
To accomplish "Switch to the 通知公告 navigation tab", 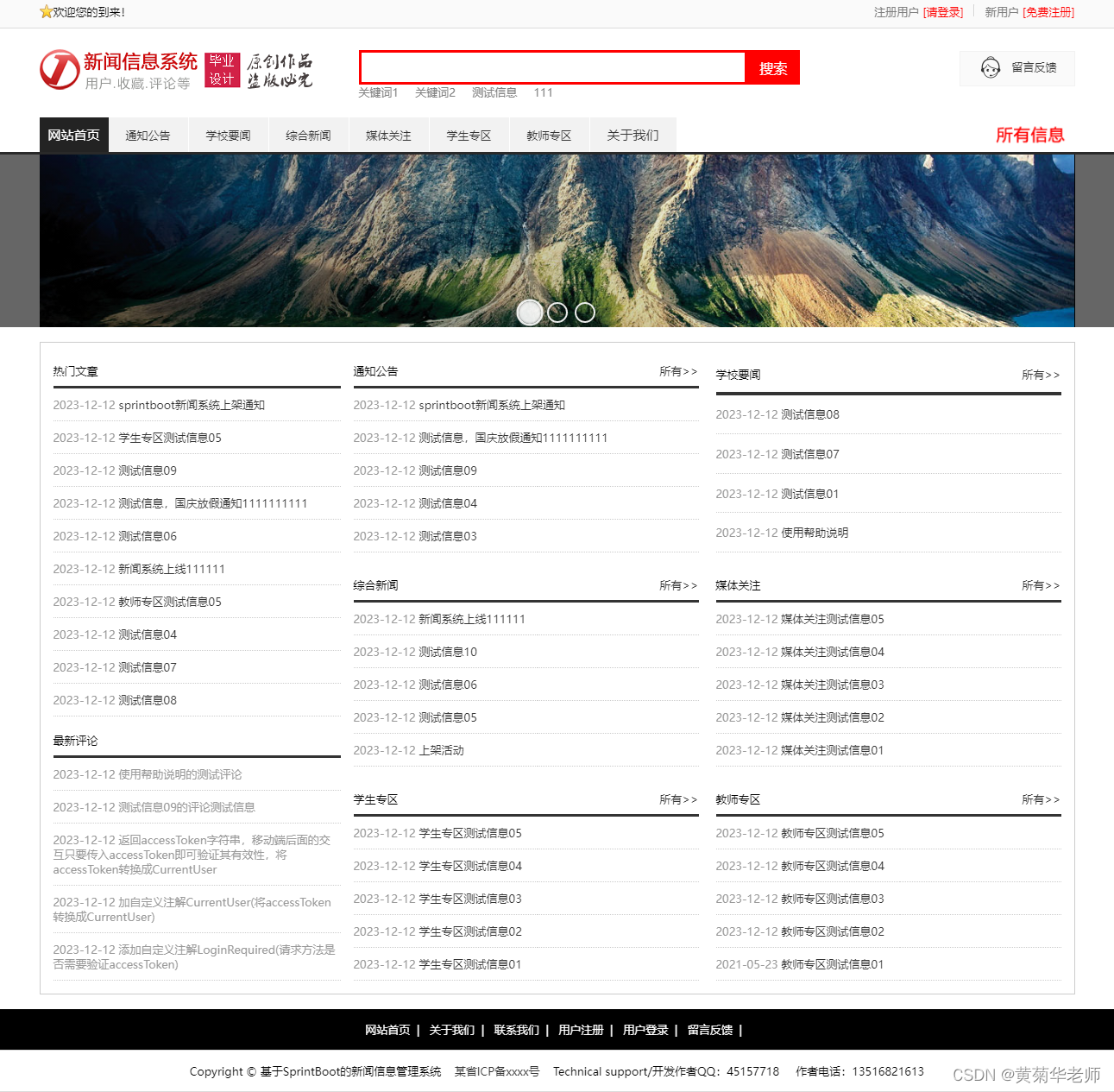I will [148, 135].
